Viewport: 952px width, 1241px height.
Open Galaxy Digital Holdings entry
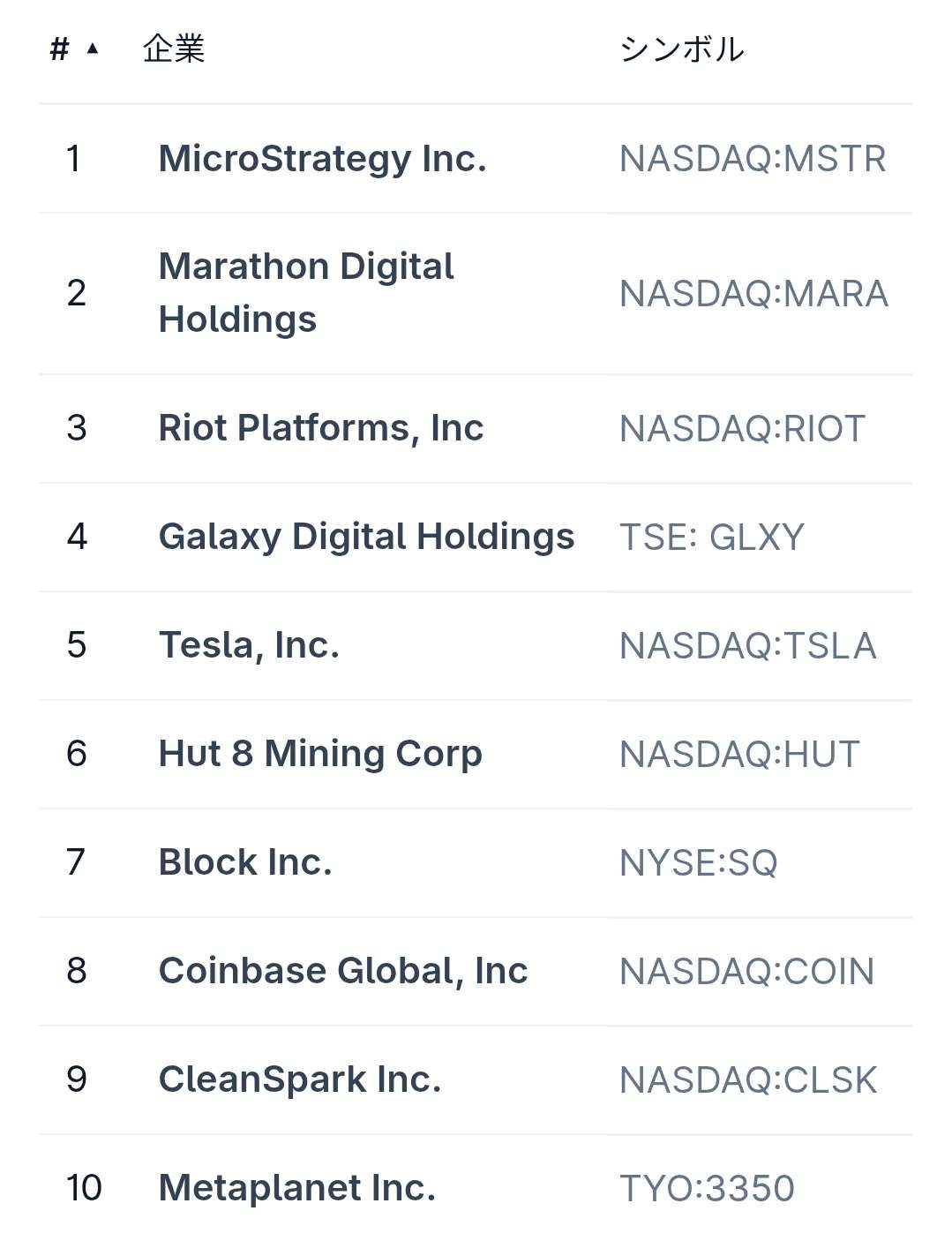point(366,537)
